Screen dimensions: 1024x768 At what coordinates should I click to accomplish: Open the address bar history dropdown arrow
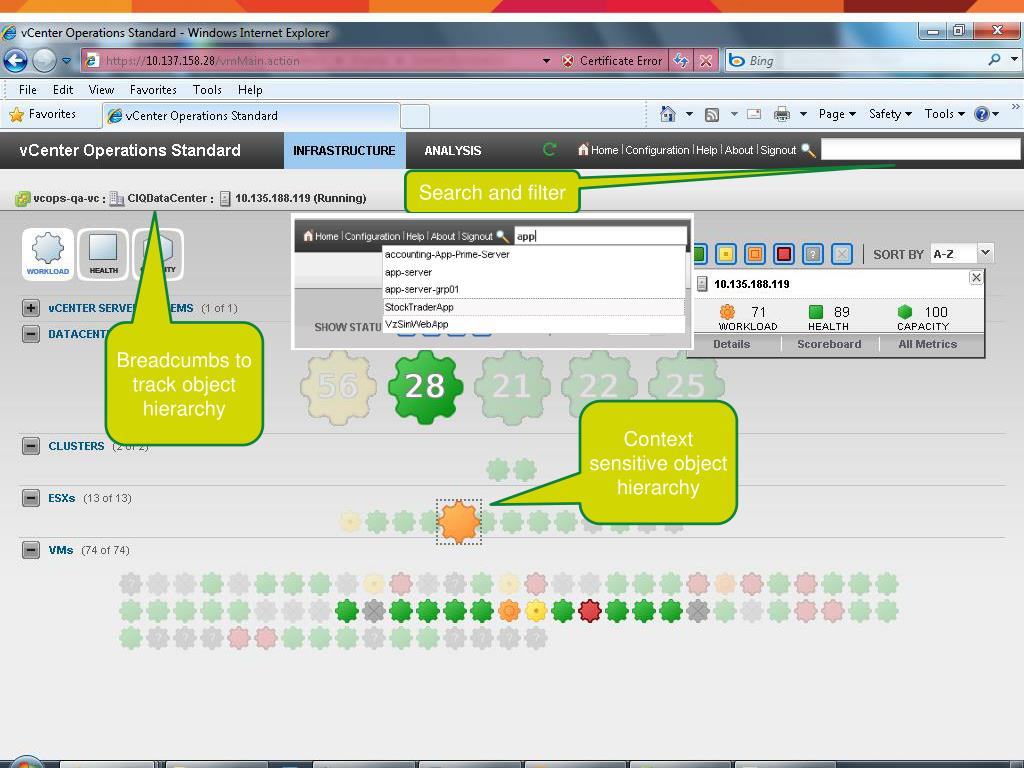[x=546, y=61]
